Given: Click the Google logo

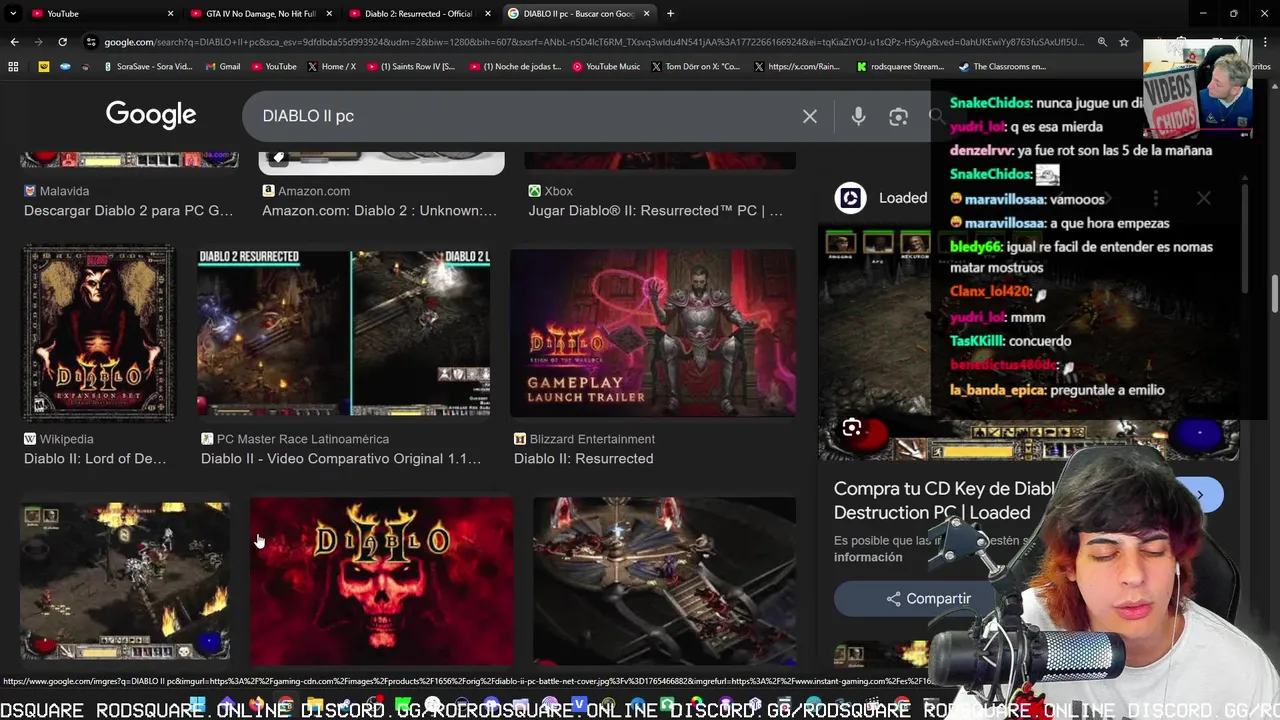Looking at the screenshot, I should click(151, 115).
